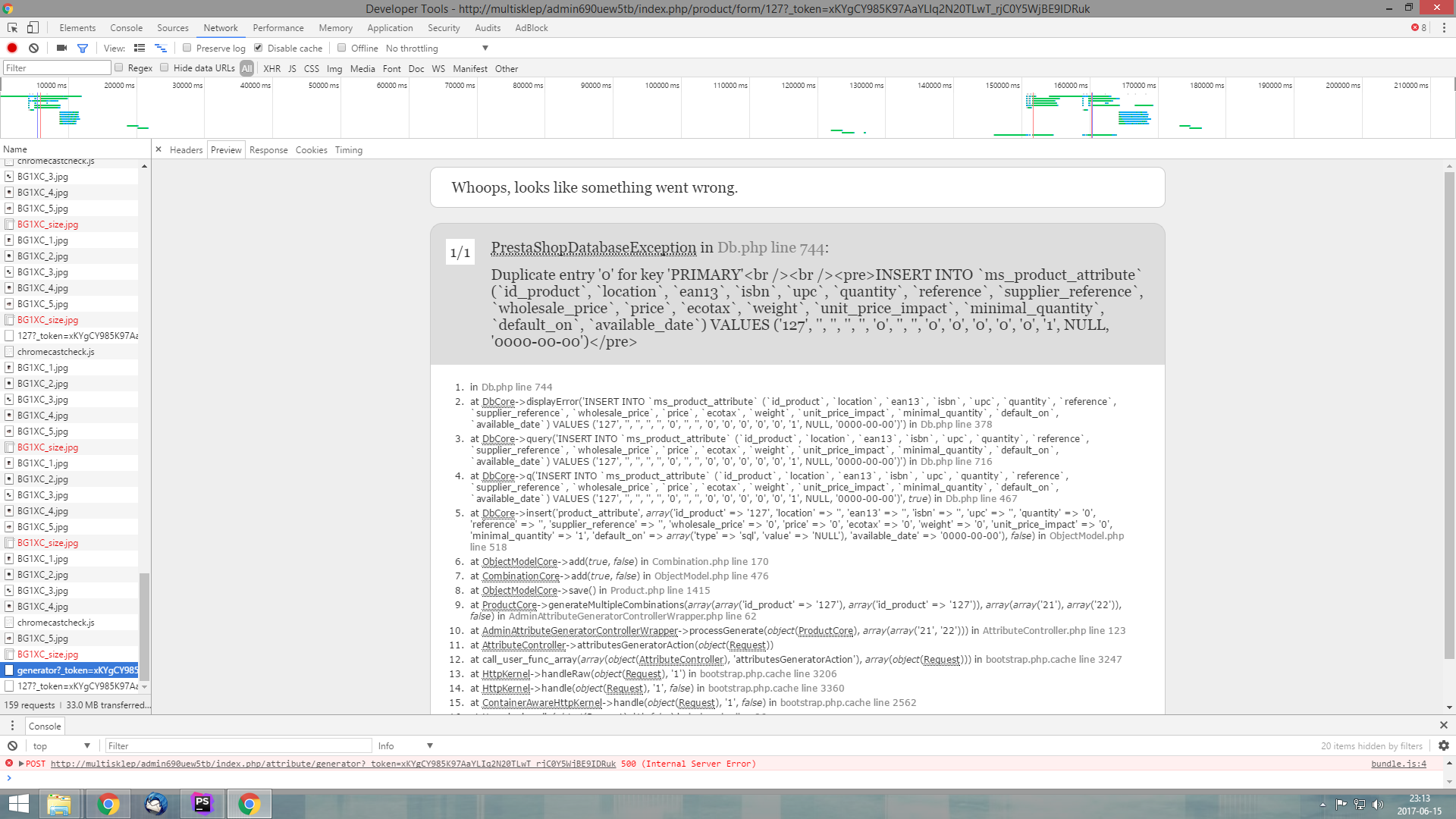
Task: Toggle the network filter funnel icon
Action: click(x=83, y=49)
